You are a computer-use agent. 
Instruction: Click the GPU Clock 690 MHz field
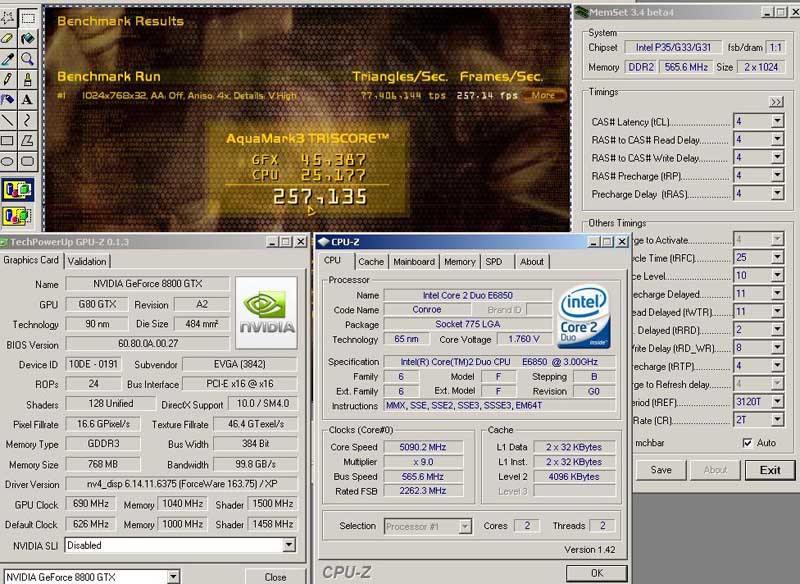coord(91,504)
